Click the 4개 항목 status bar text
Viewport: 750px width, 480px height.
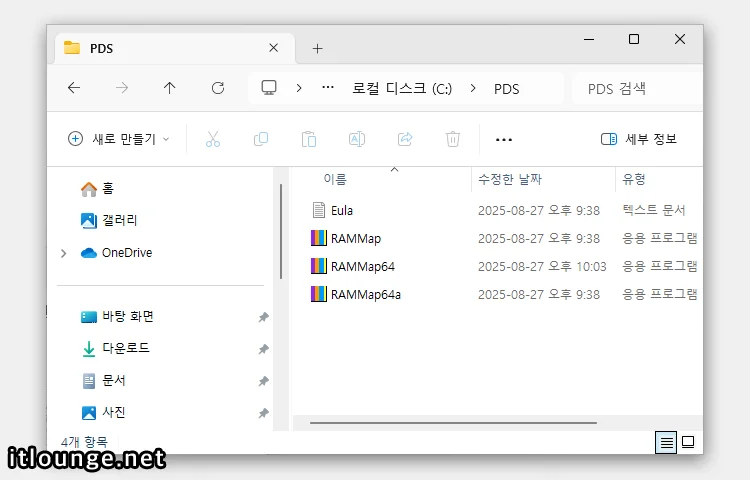pyautogui.click(x=84, y=442)
